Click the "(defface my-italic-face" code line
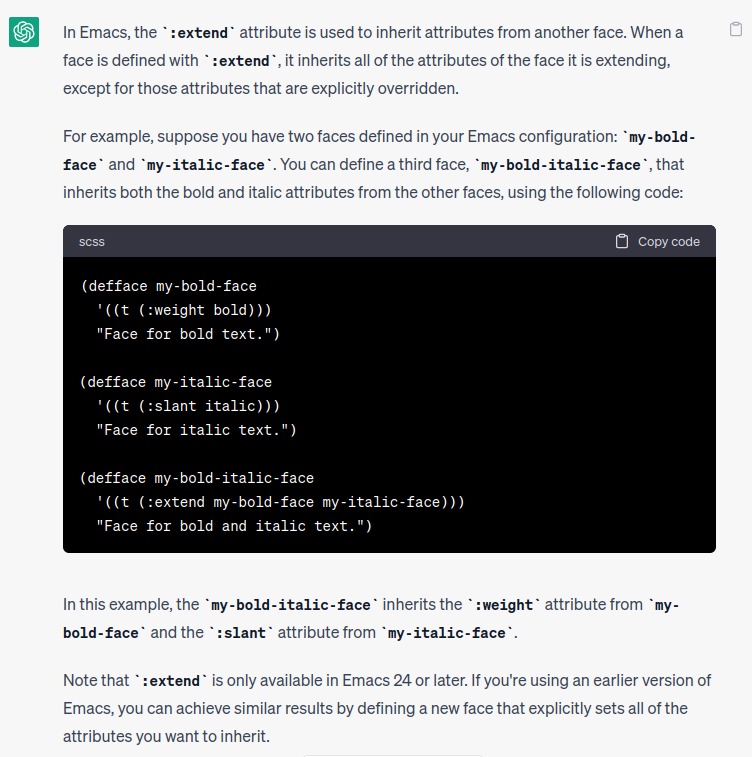The height and width of the screenshot is (757, 752). coord(176,382)
